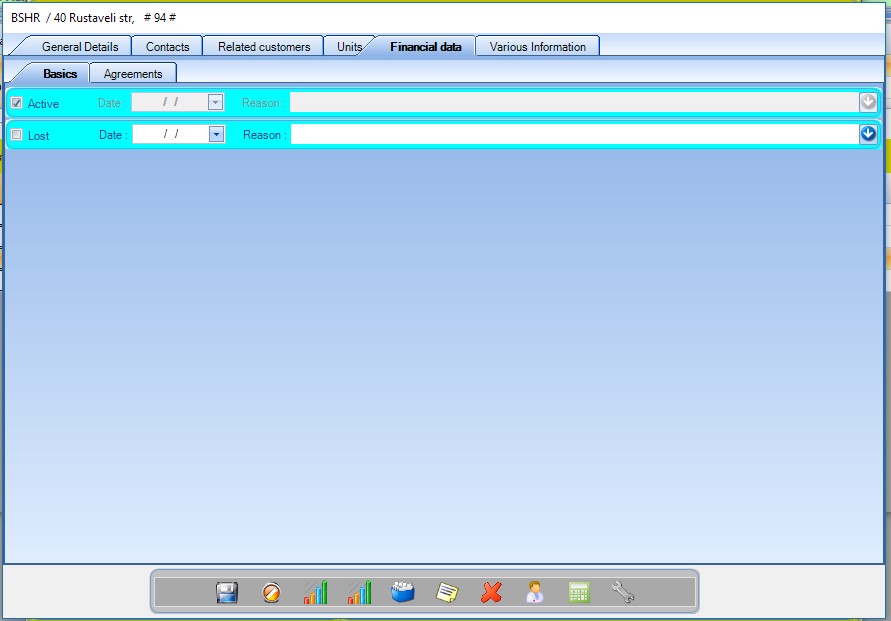Click the orange striped cancel icon
Viewport: 891px width, 621px height.
271,593
